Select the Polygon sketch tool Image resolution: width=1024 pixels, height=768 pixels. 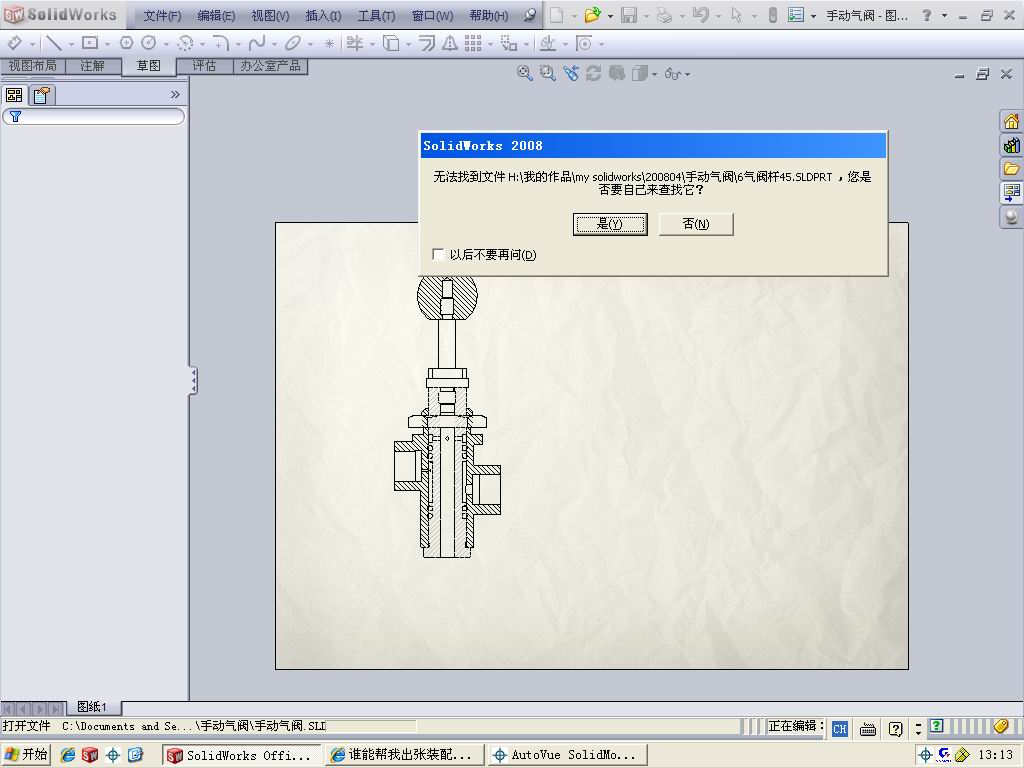(x=126, y=43)
